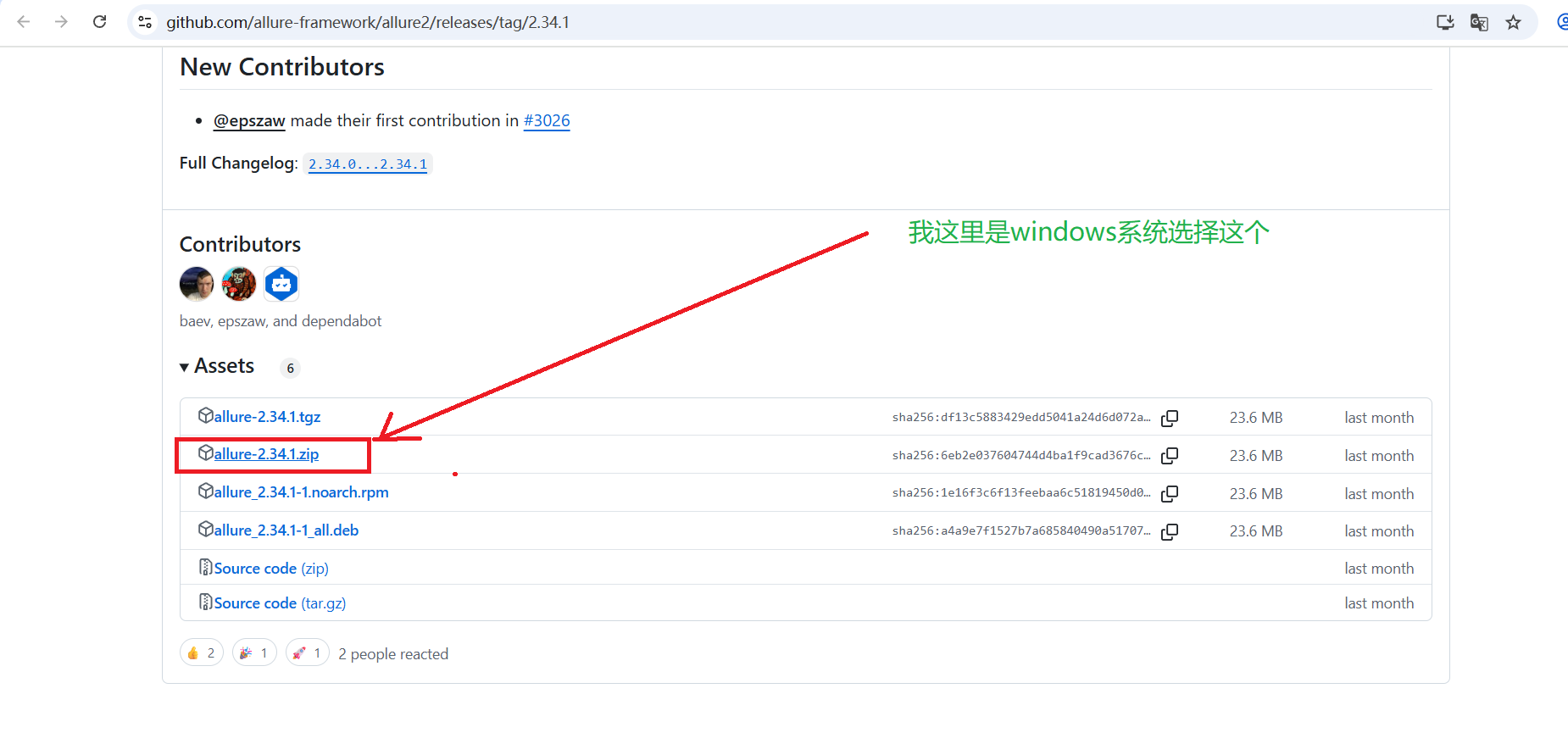Screen dimensions: 1568x744
Task: Download Source code (zip)
Action: click(271, 569)
